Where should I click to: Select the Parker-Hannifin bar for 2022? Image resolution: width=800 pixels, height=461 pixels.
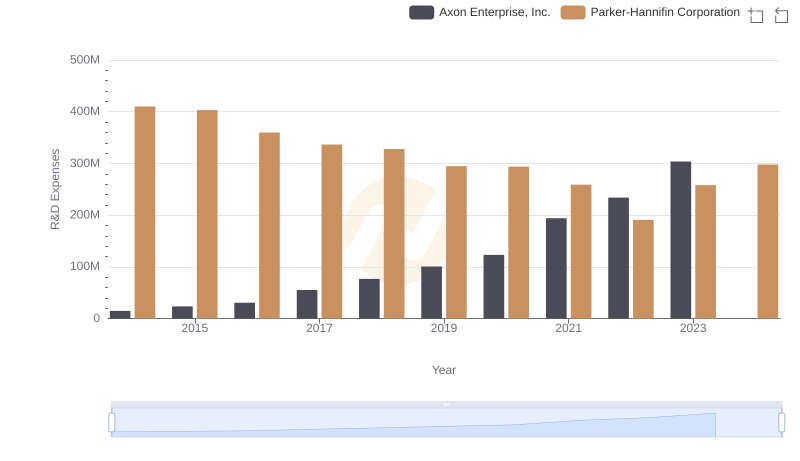click(643, 269)
